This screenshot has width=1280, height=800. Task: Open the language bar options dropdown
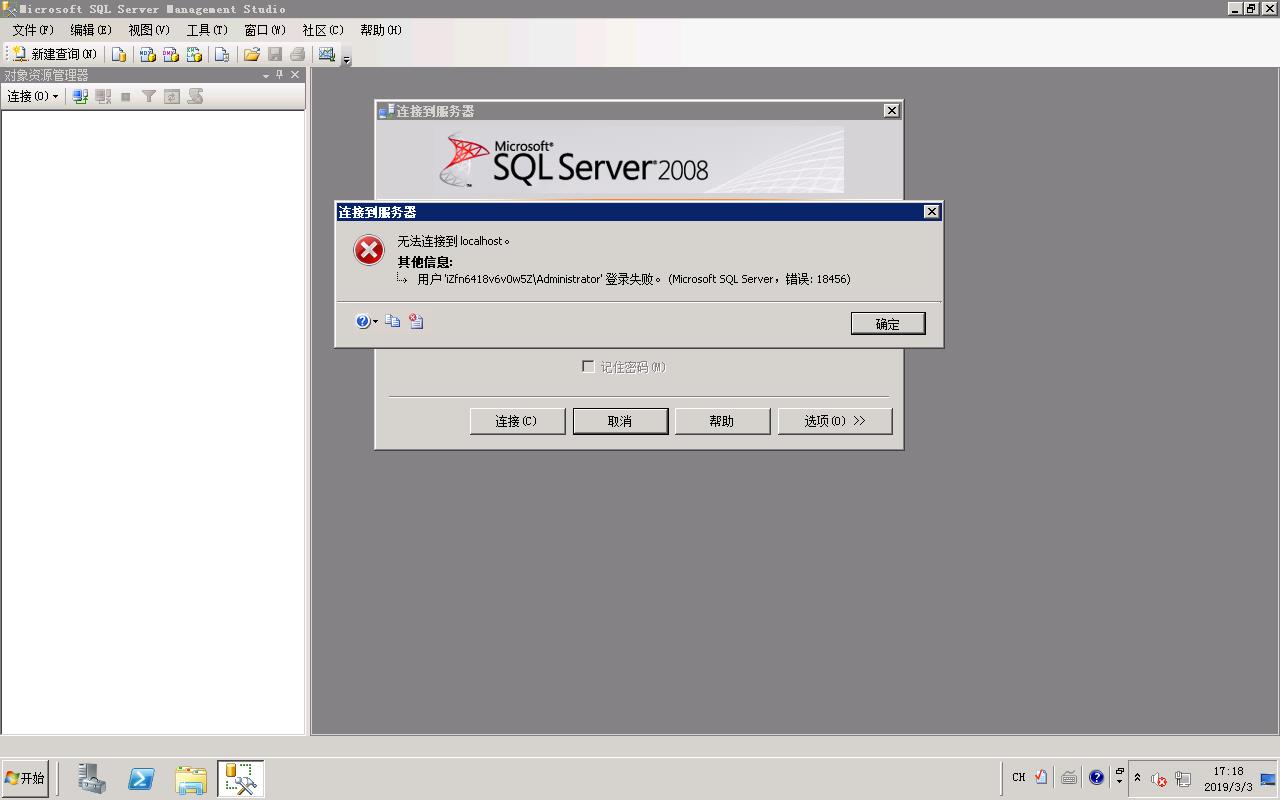(x=1119, y=782)
